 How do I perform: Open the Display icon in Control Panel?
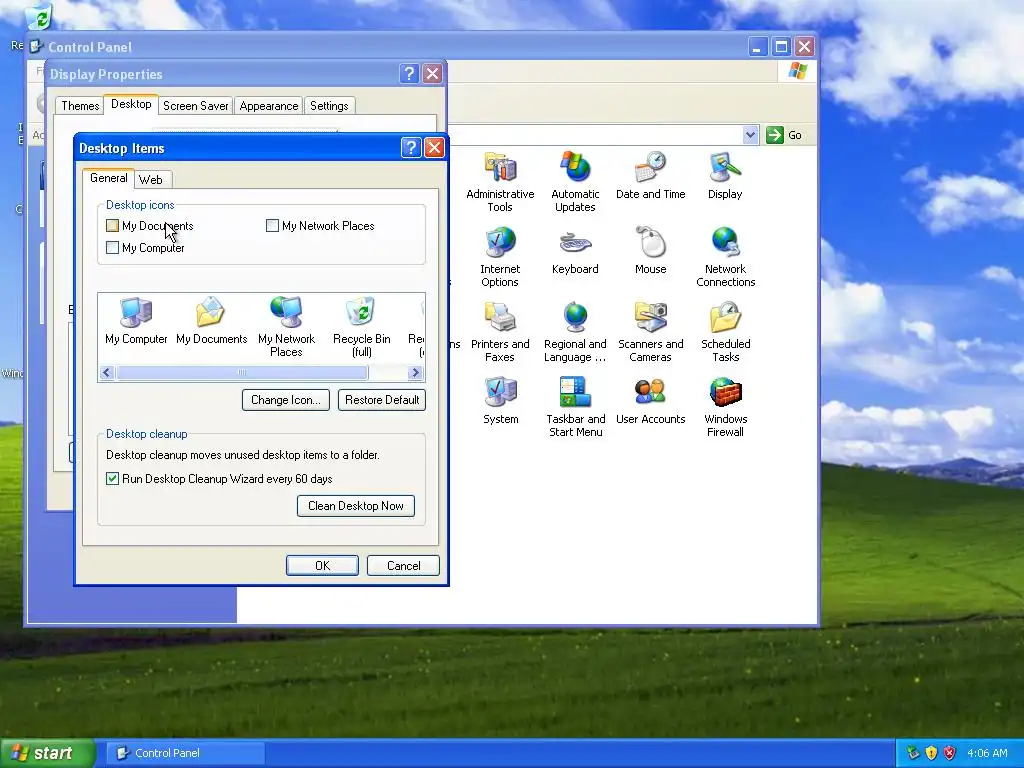point(725,176)
